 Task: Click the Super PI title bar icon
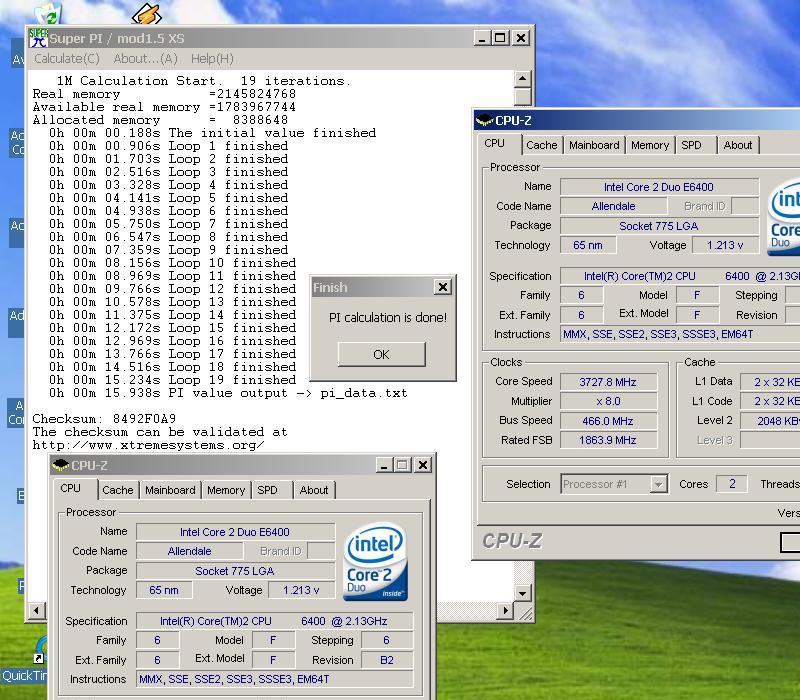pyautogui.click(x=38, y=38)
